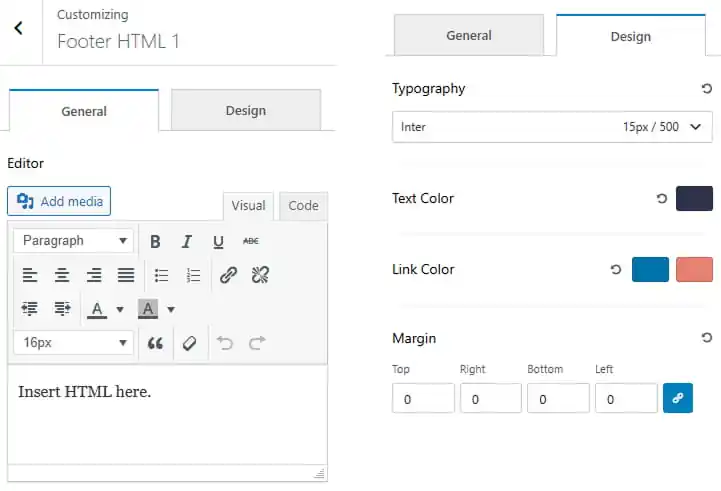Reset the Typography setting
The image size is (721, 491).
(x=707, y=88)
